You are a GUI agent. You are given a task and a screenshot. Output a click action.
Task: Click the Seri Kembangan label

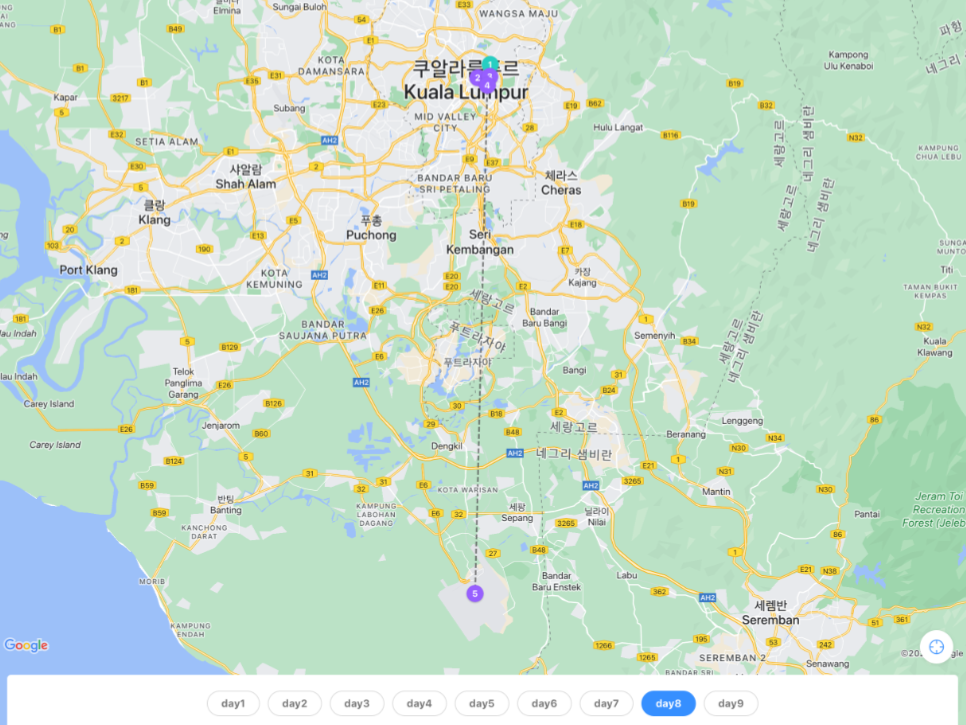click(x=480, y=242)
